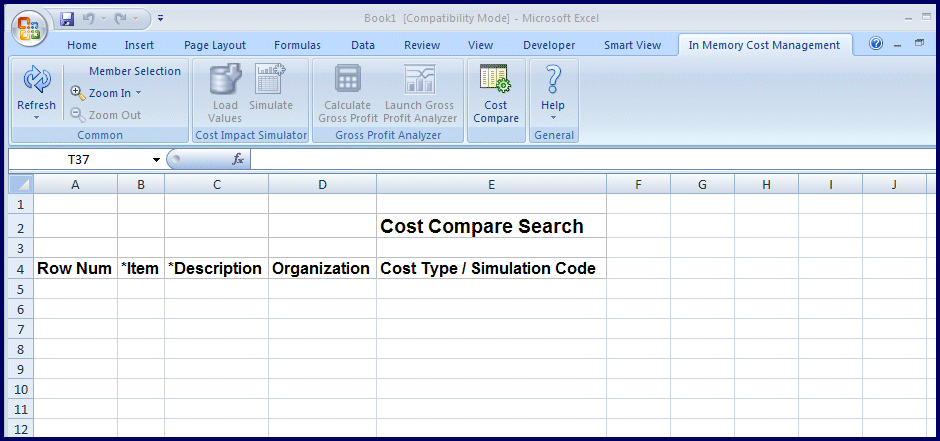The width and height of the screenshot is (940, 441).
Task: Click the Undo icon in quick access toolbar
Action: pyautogui.click(x=88, y=19)
